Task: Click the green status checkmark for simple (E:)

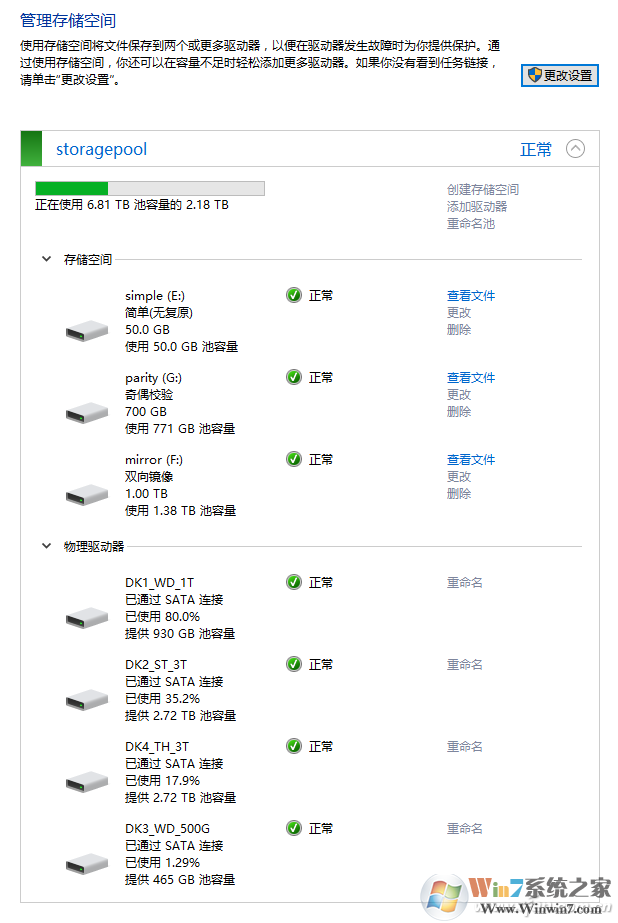Action: tap(294, 295)
